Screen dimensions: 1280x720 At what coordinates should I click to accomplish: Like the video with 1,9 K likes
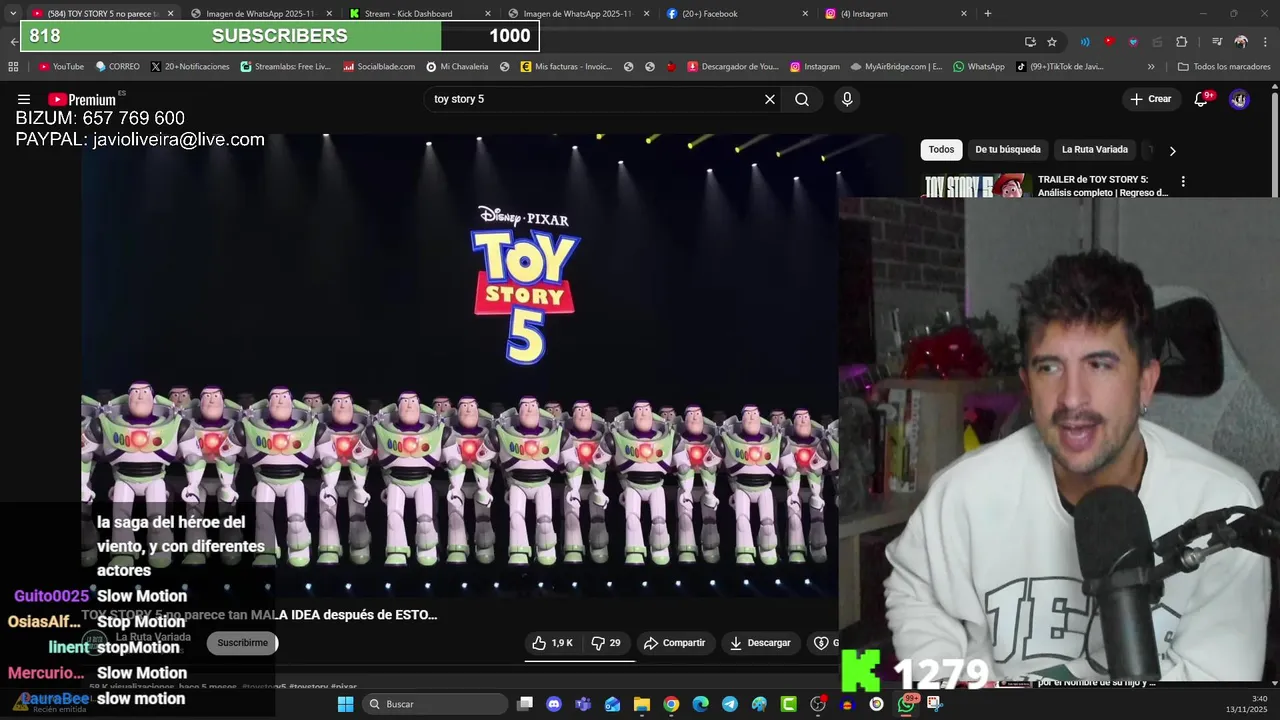[x=552, y=643]
